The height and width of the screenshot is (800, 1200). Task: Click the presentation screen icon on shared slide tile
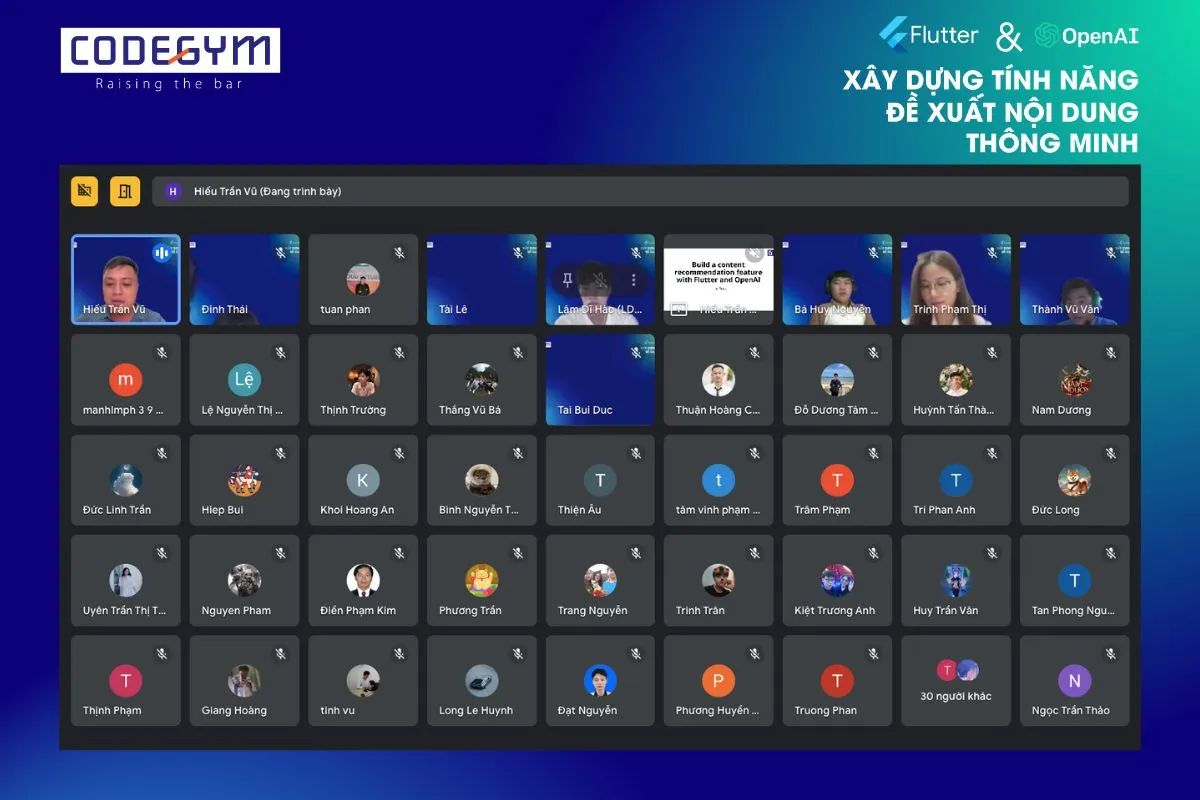pyautogui.click(x=678, y=310)
